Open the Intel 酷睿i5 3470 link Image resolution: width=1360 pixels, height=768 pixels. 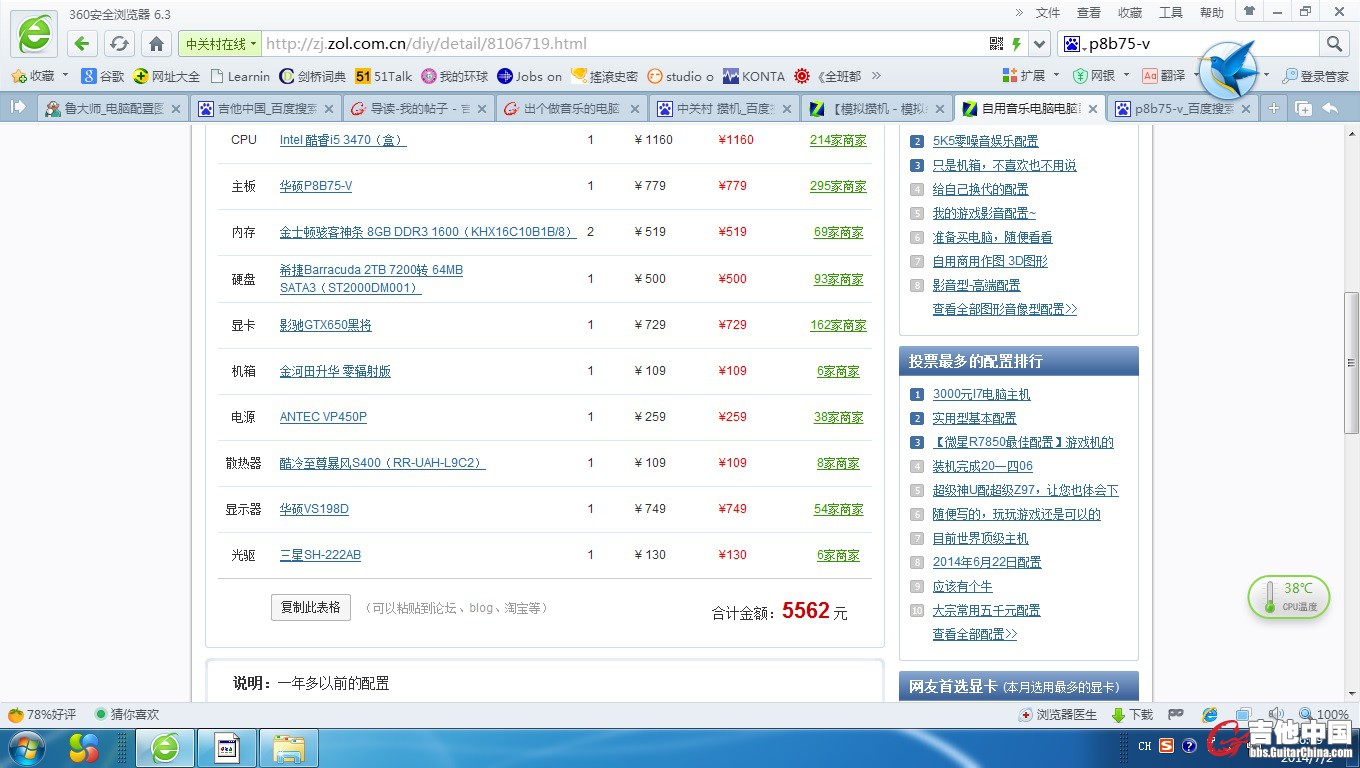coord(343,140)
